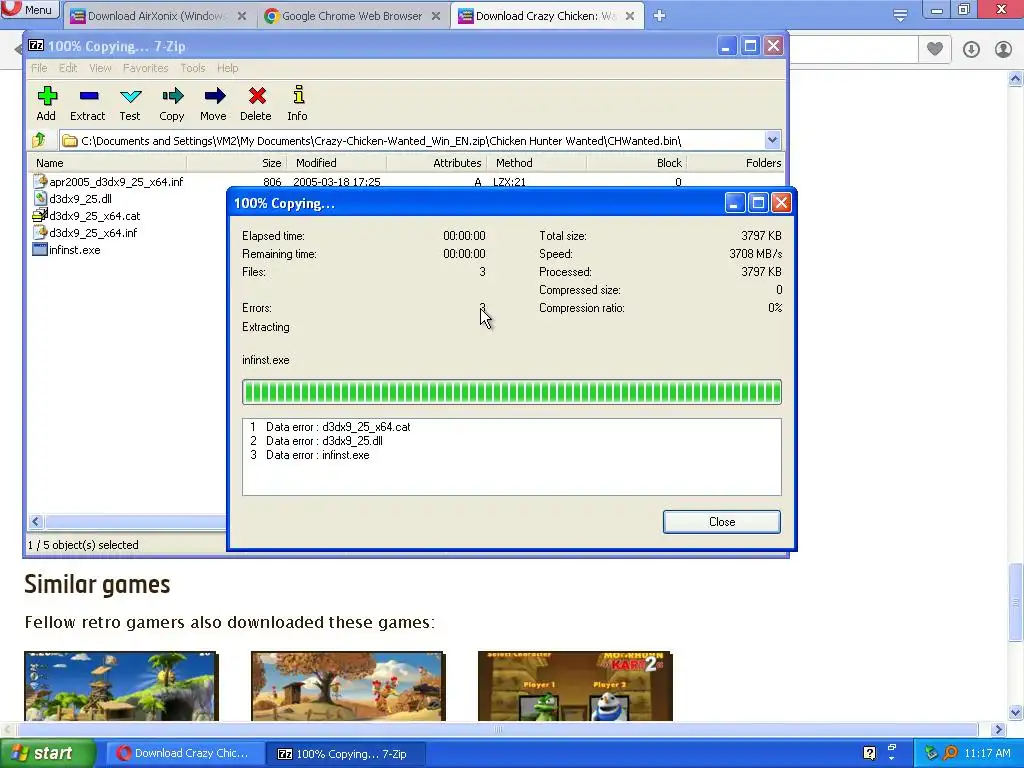Click the Move toolbar icon

coord(214,103)
